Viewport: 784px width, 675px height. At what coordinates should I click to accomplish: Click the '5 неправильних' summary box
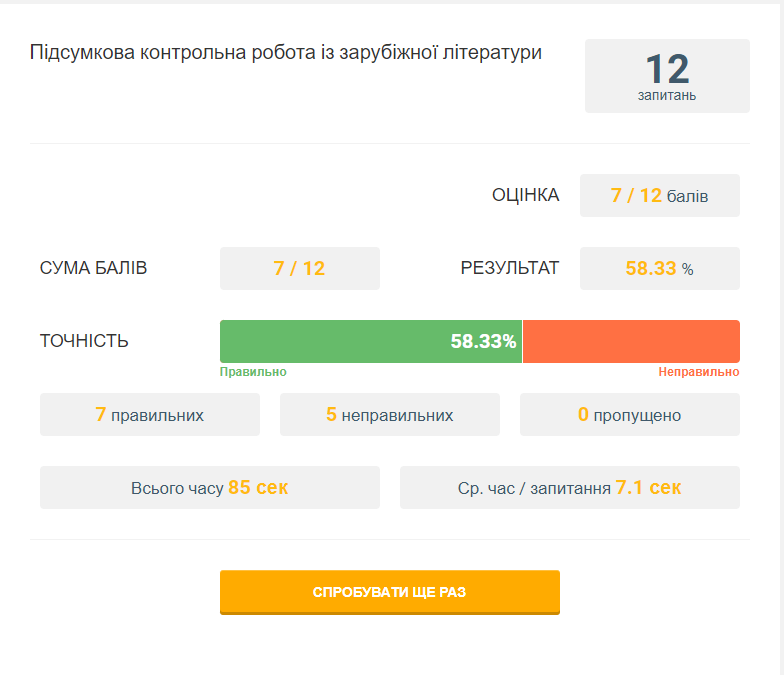point(389,415)
